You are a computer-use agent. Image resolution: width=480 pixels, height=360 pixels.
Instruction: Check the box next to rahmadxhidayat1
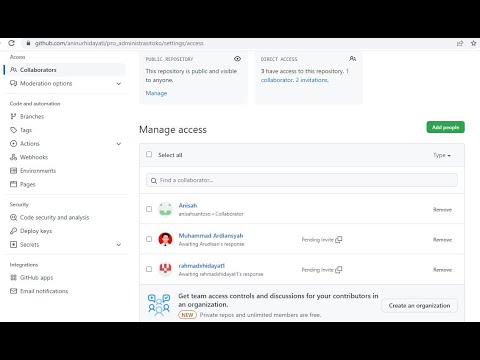coord(149,269)
